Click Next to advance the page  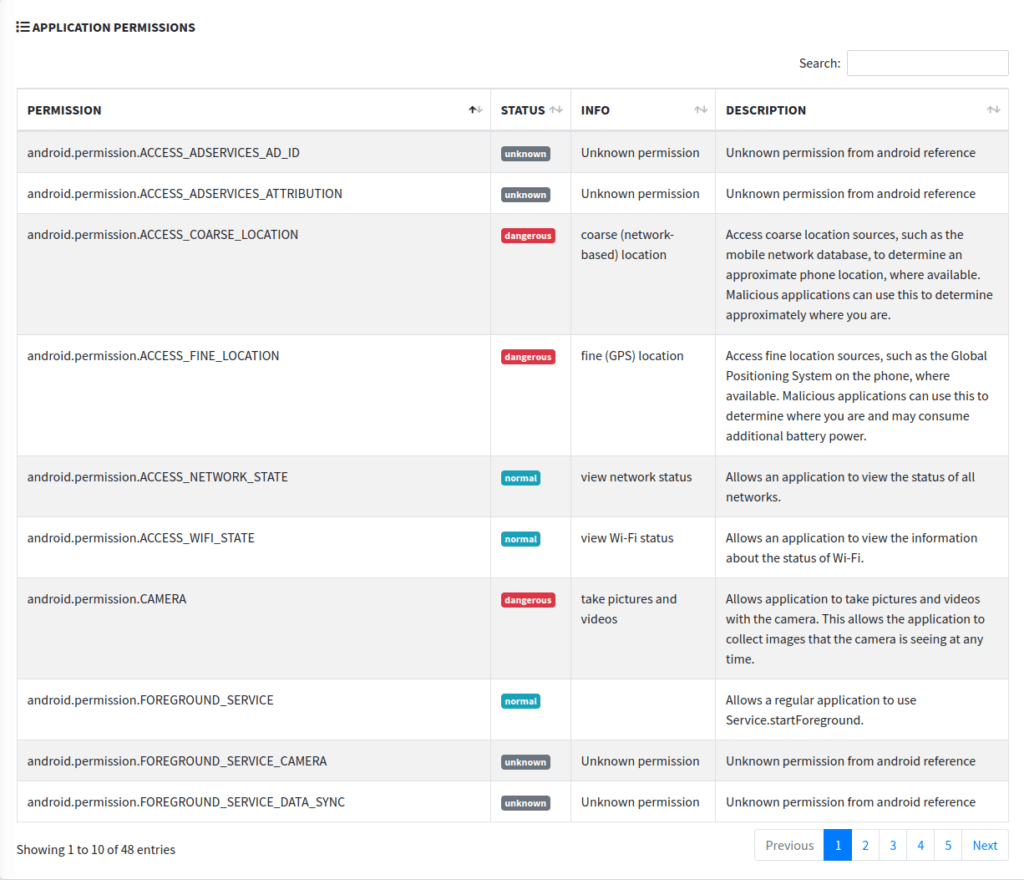pos(985,845)
